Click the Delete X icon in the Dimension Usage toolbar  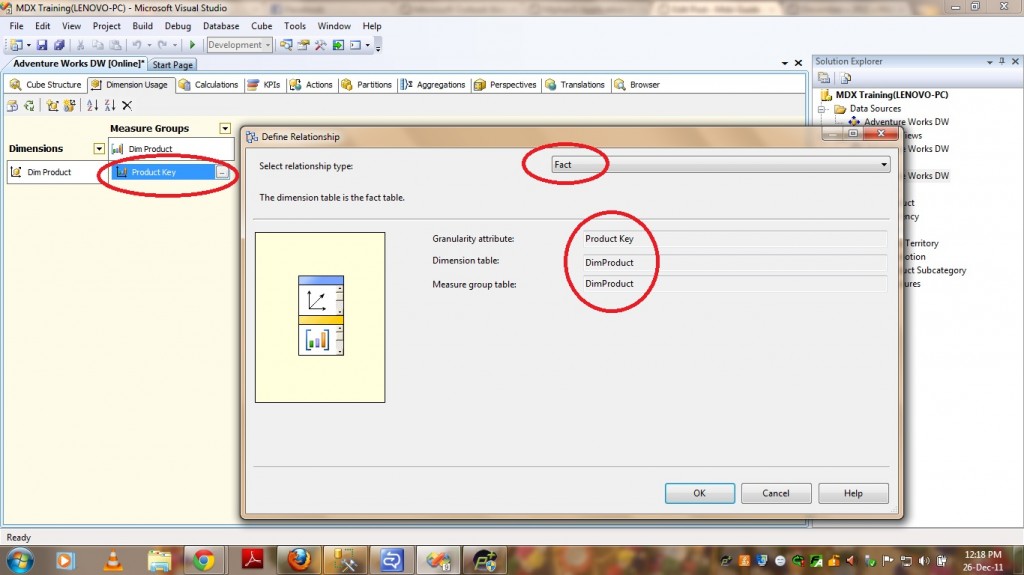coord(127,105)
